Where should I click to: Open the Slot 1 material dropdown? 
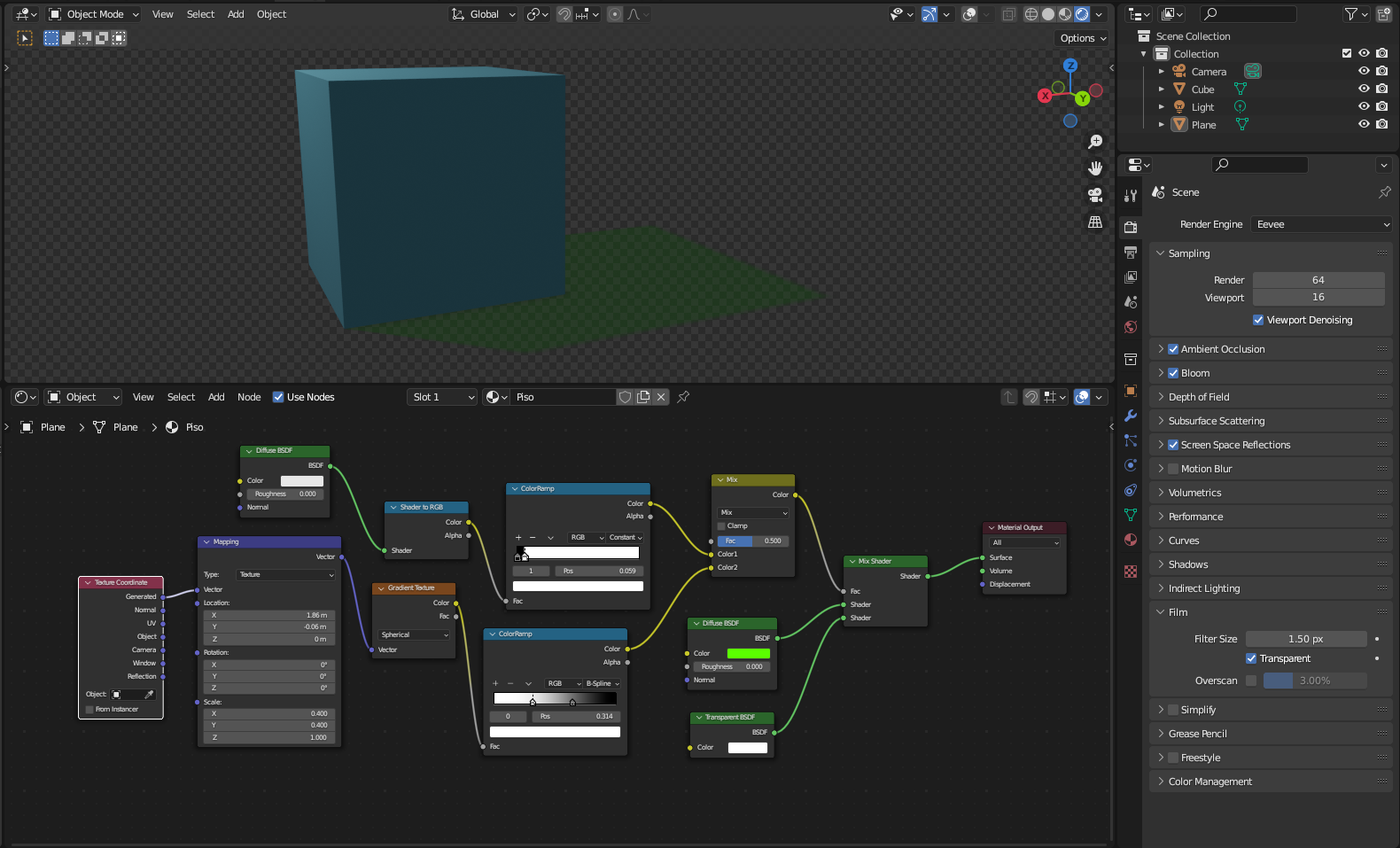pos(442,397)
